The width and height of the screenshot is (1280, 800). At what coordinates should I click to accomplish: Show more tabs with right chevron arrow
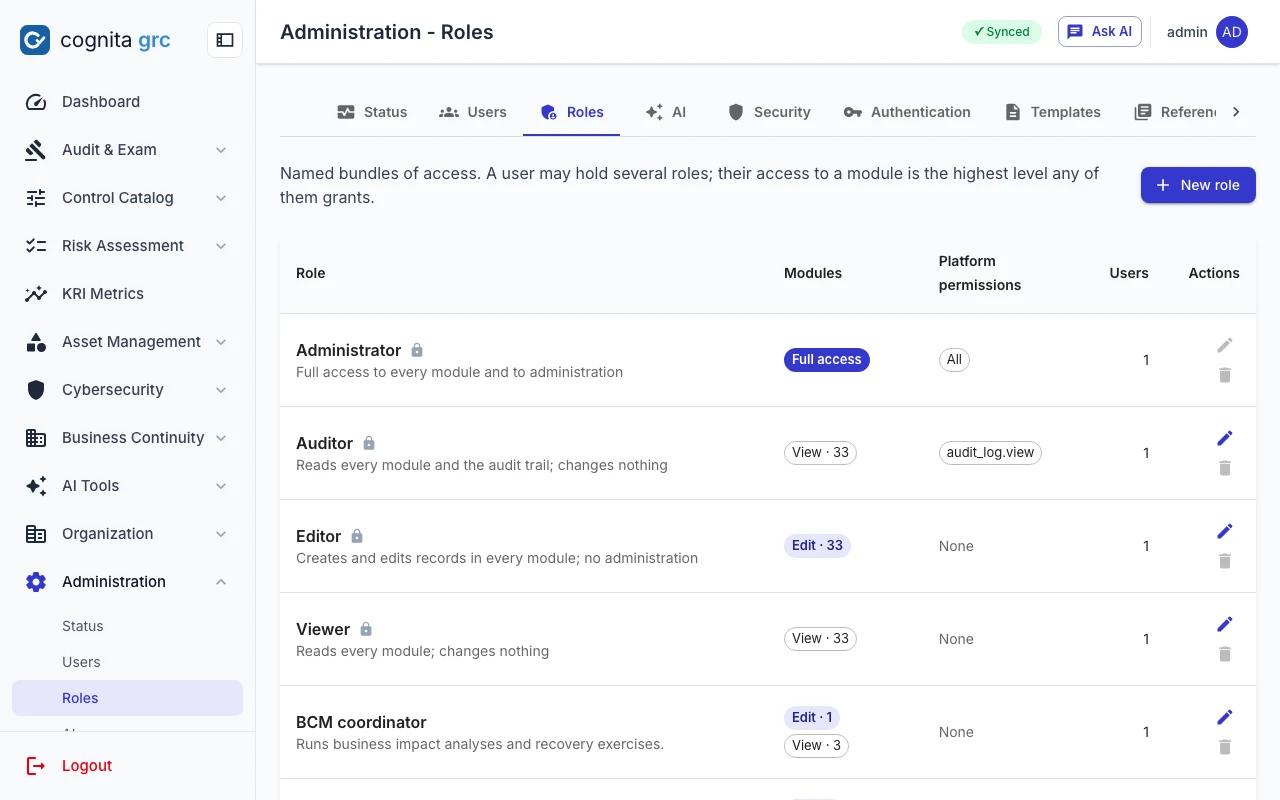tap(1236, 112)
